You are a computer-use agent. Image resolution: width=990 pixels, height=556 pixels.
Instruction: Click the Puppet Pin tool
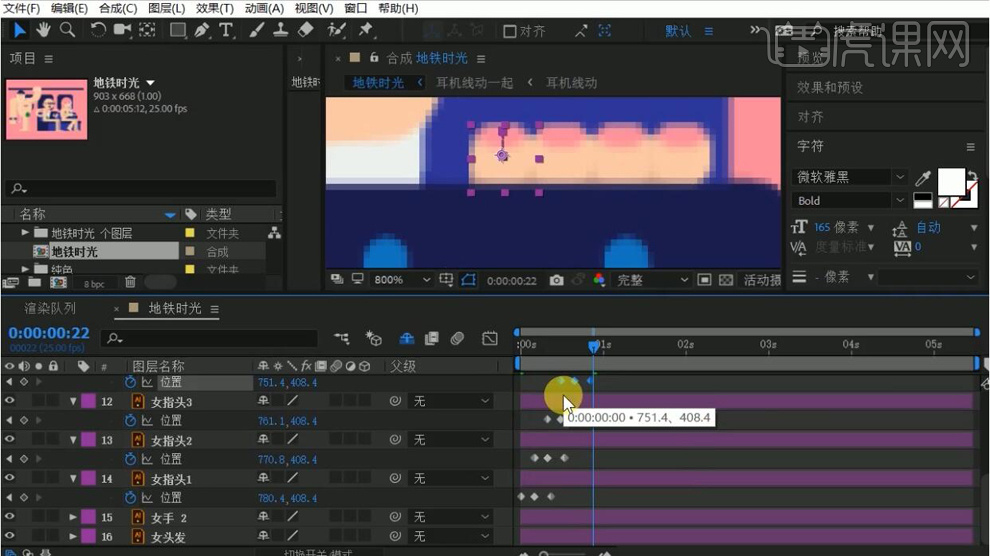pos(365,30)
